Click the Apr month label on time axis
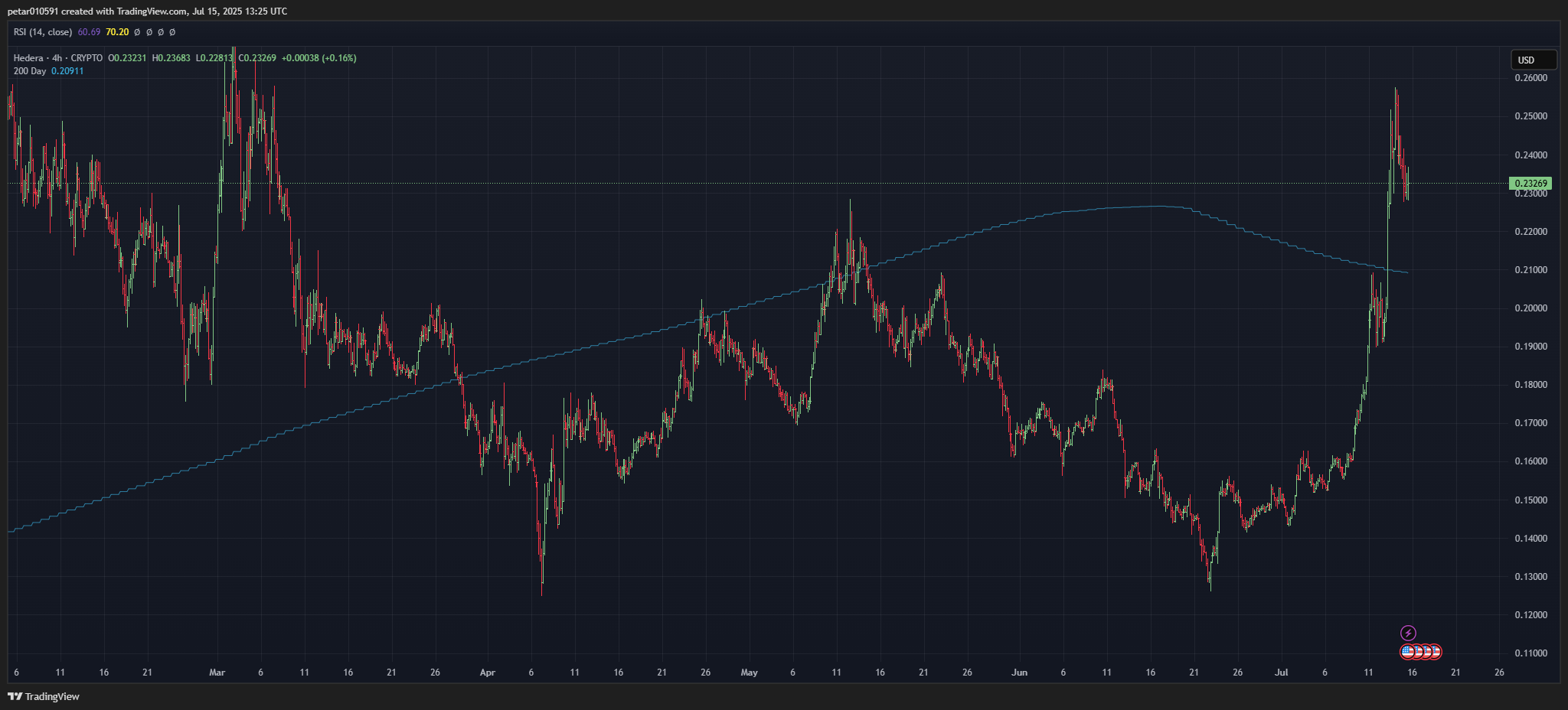1568x710 pixels. [x=487, y=673]
